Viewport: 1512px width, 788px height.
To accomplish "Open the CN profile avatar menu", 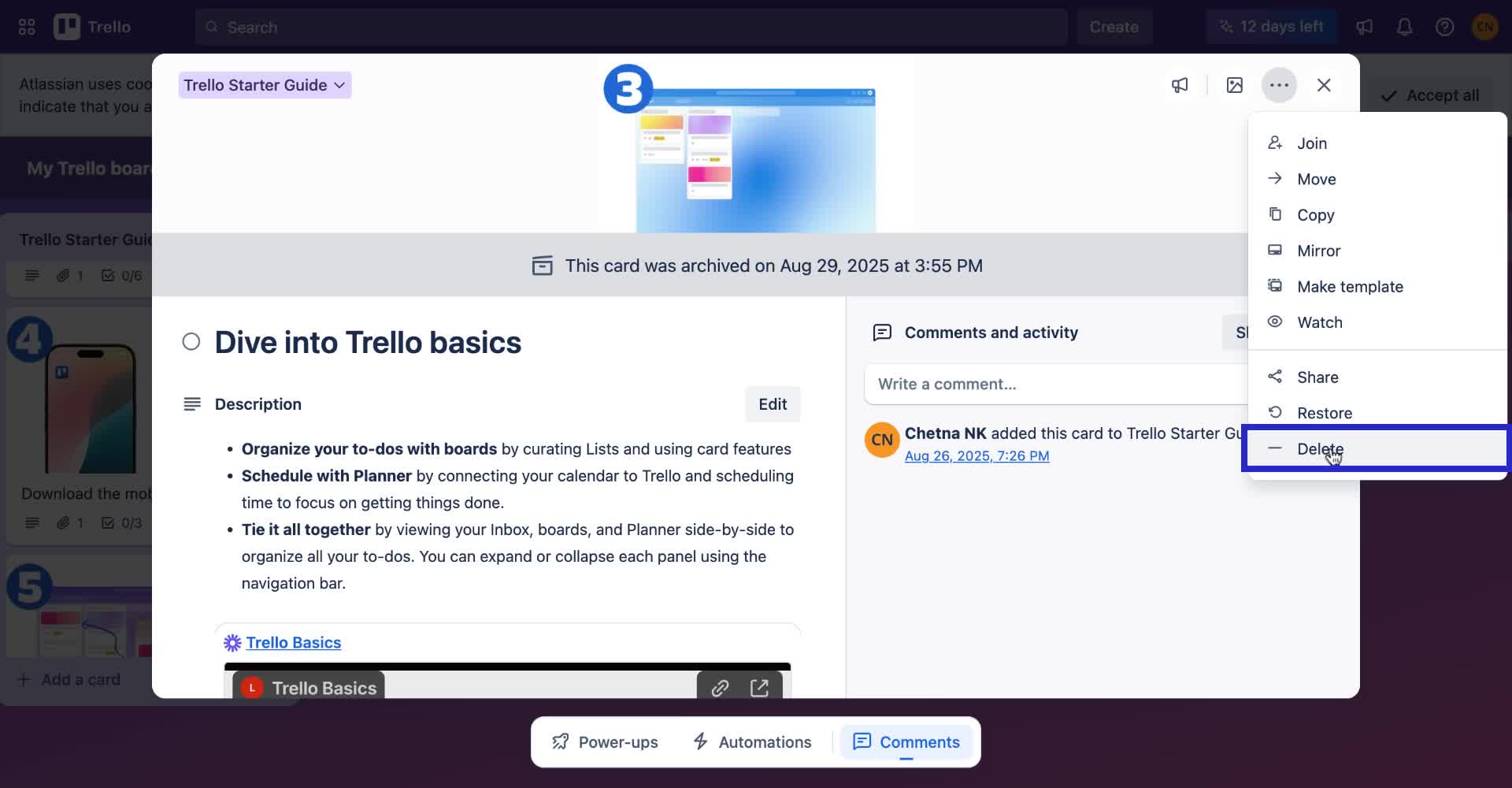I will [x=1485, y=26].
